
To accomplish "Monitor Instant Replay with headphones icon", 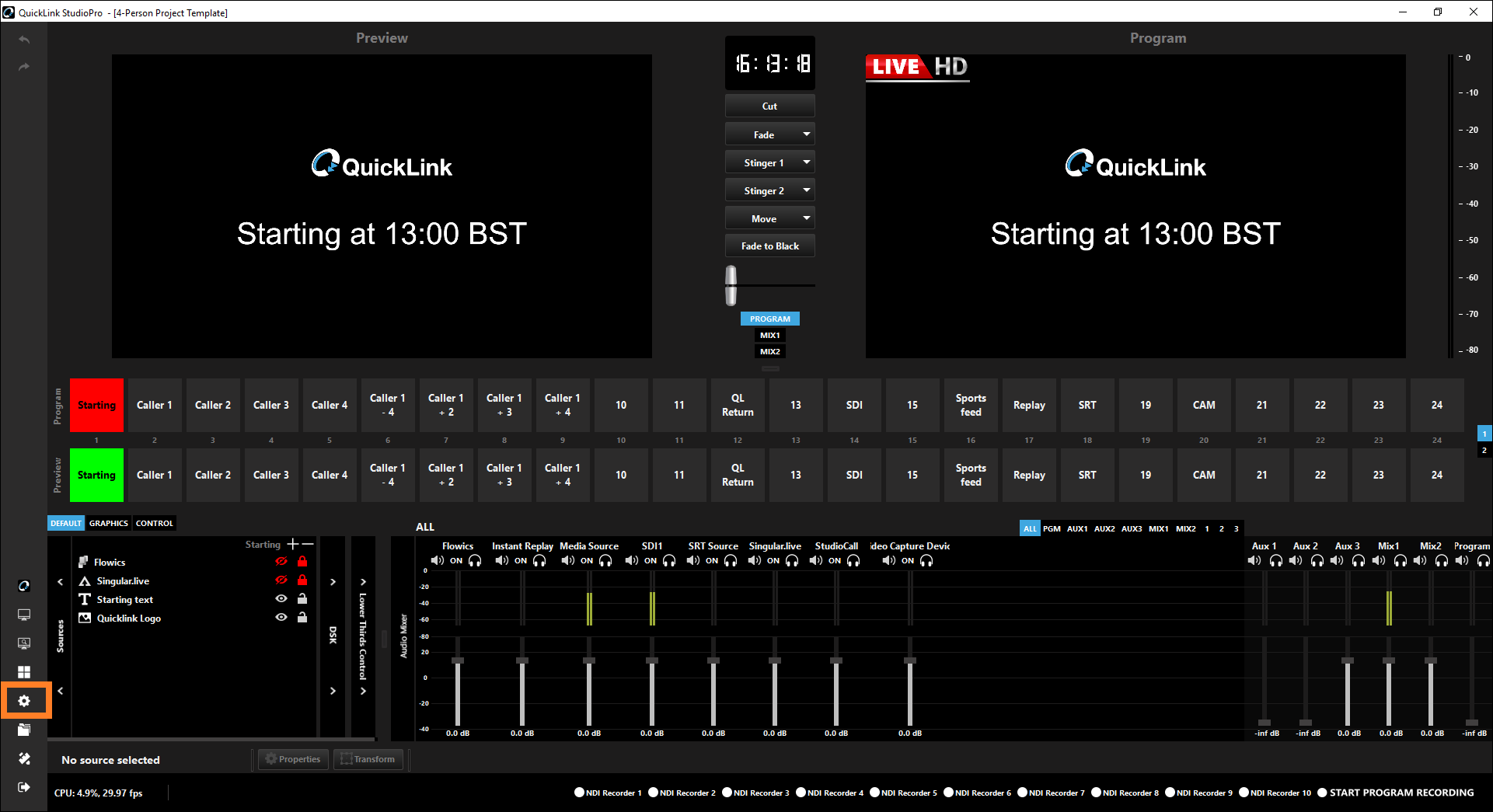I will pos(539,560).
